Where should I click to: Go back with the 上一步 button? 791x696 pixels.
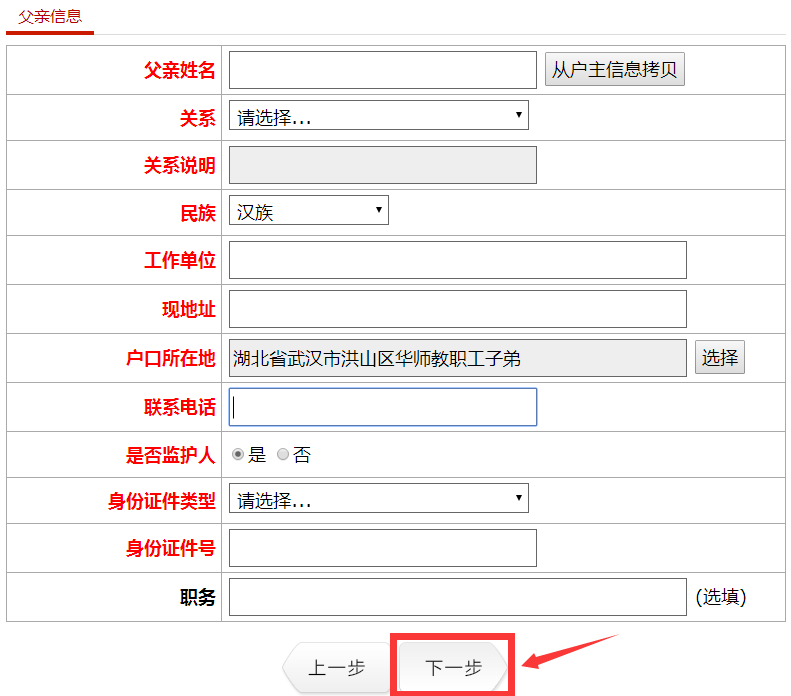pos(336,668)
